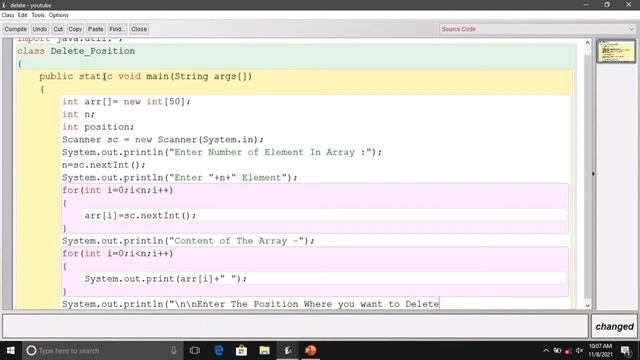The width and height of the screenshot is (640, 360).
Task: Click the 'System.out.print(arr[i]+" ");' line
Action: [165, 279]
